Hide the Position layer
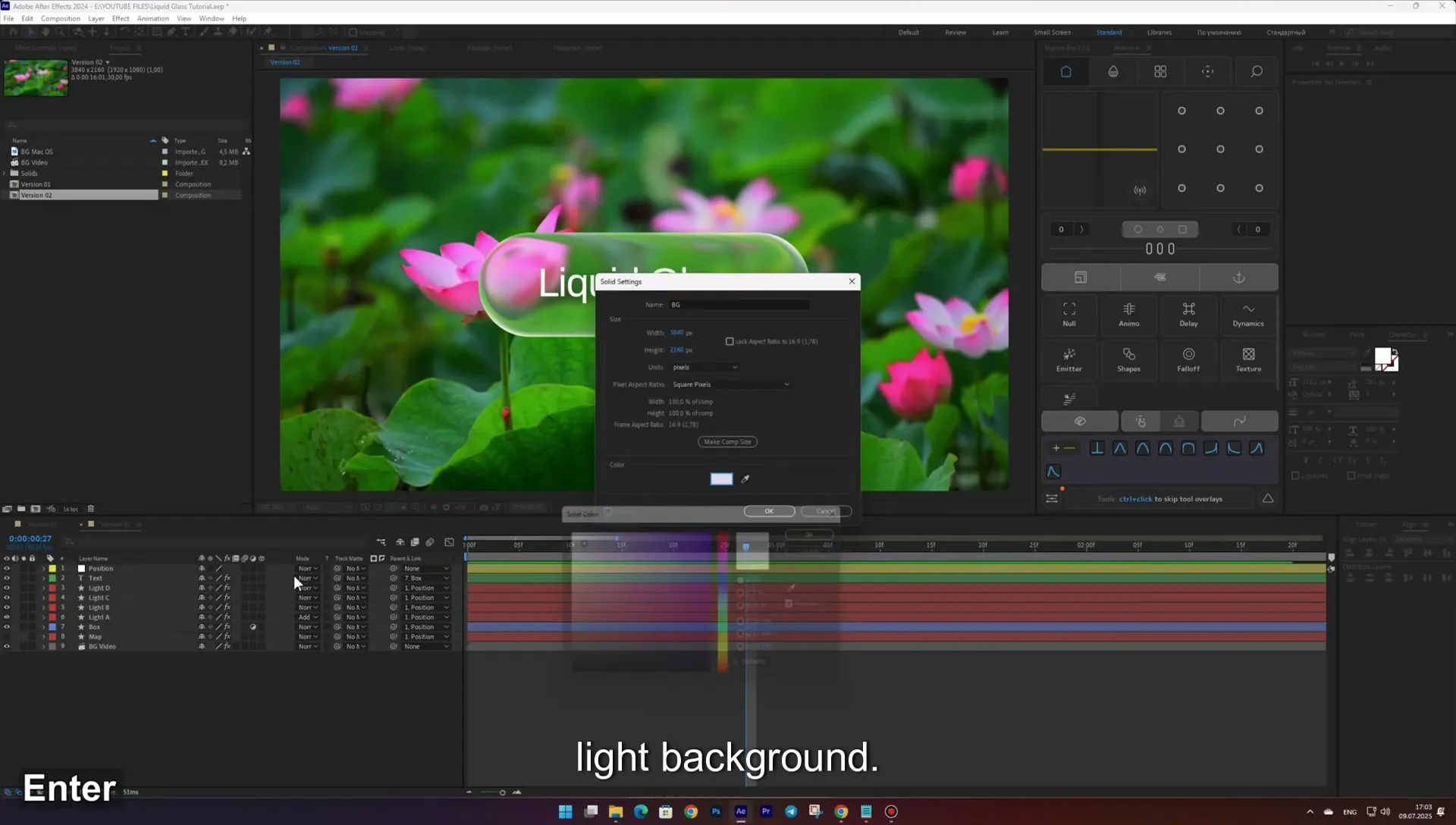Image resolution: width=1456 pixels, height=825 pixels. [7, 568]
